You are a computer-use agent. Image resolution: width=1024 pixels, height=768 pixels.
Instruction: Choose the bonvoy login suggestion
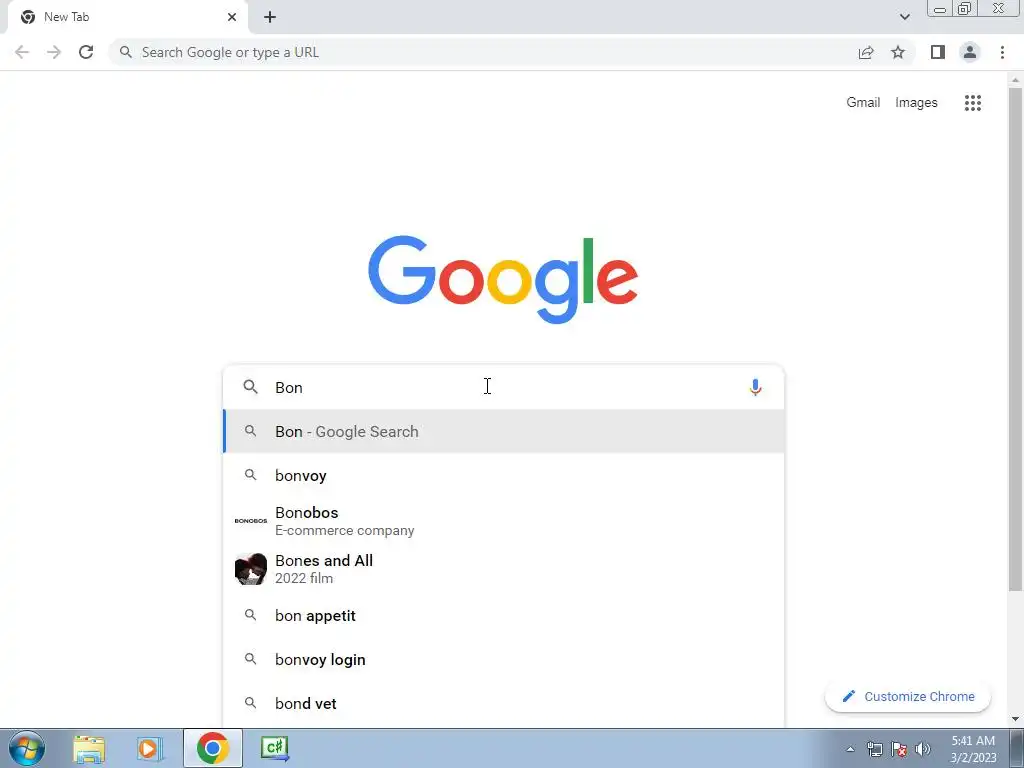pos(504,660)
